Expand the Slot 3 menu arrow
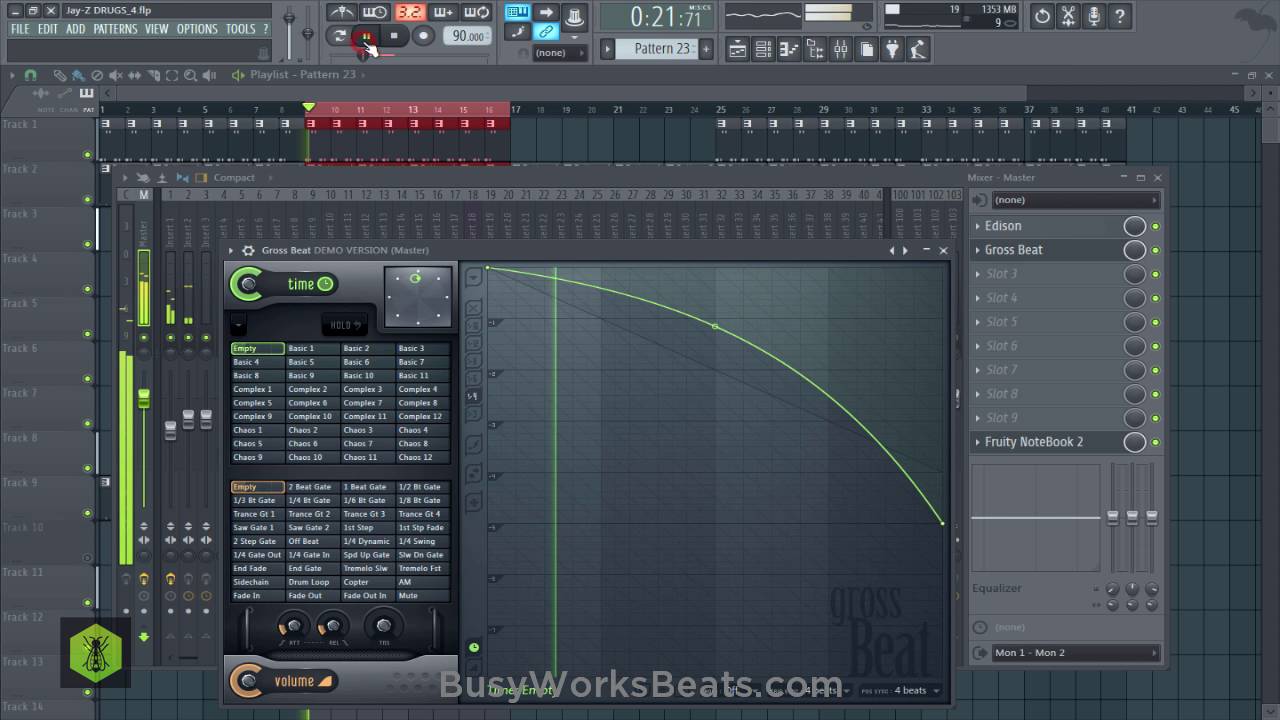This screenshot has height=720, width=1280. 978,274
